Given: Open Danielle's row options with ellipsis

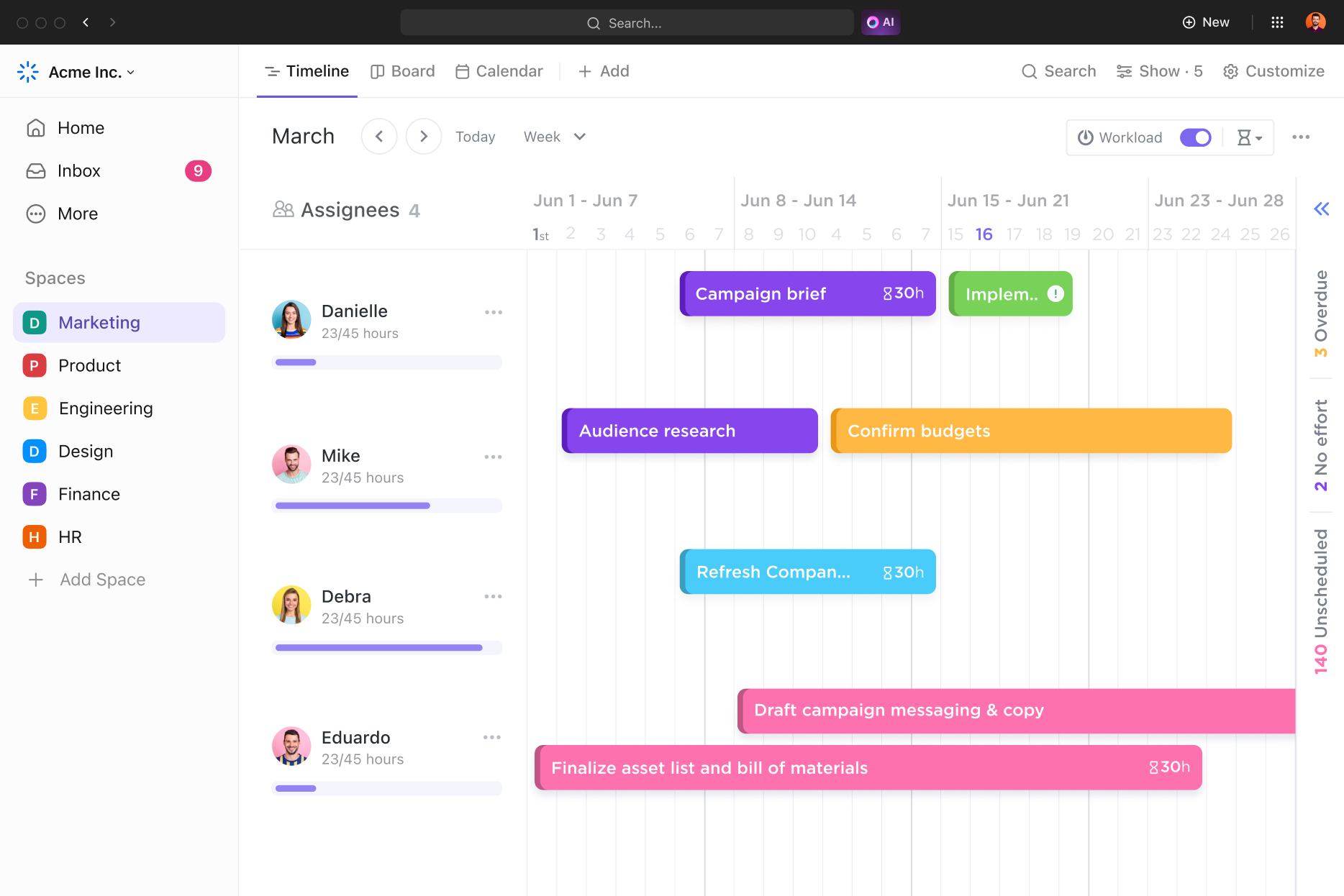Looking at the screenshot, I should (494, 312).
